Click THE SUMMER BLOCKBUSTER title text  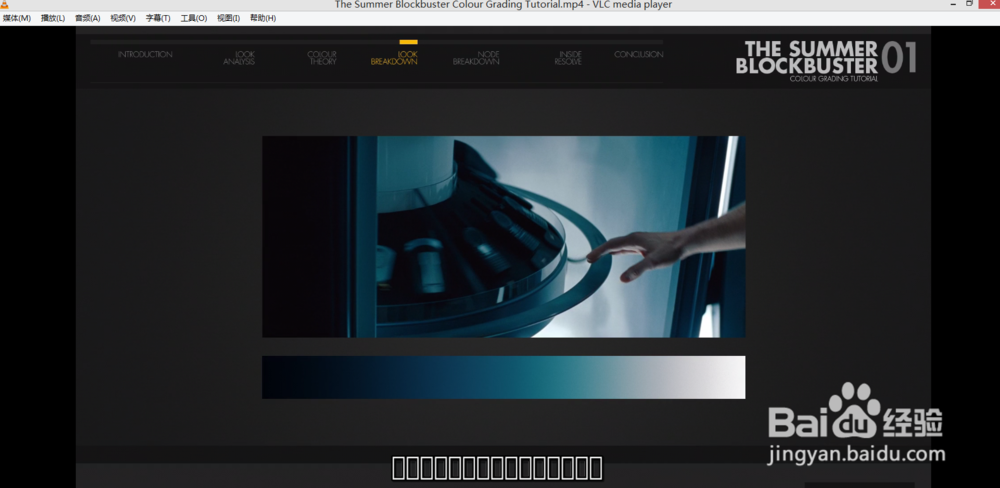point(807,58)
